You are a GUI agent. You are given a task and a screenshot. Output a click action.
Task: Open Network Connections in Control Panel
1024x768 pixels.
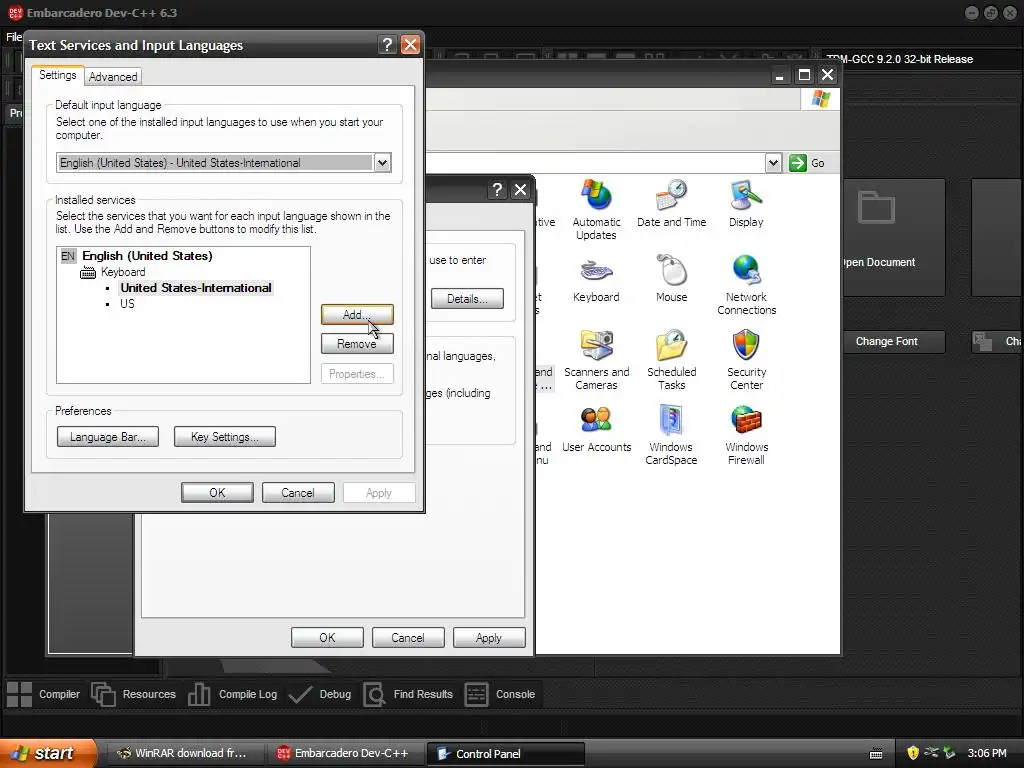pyautogui.click(x=746, y=285)
